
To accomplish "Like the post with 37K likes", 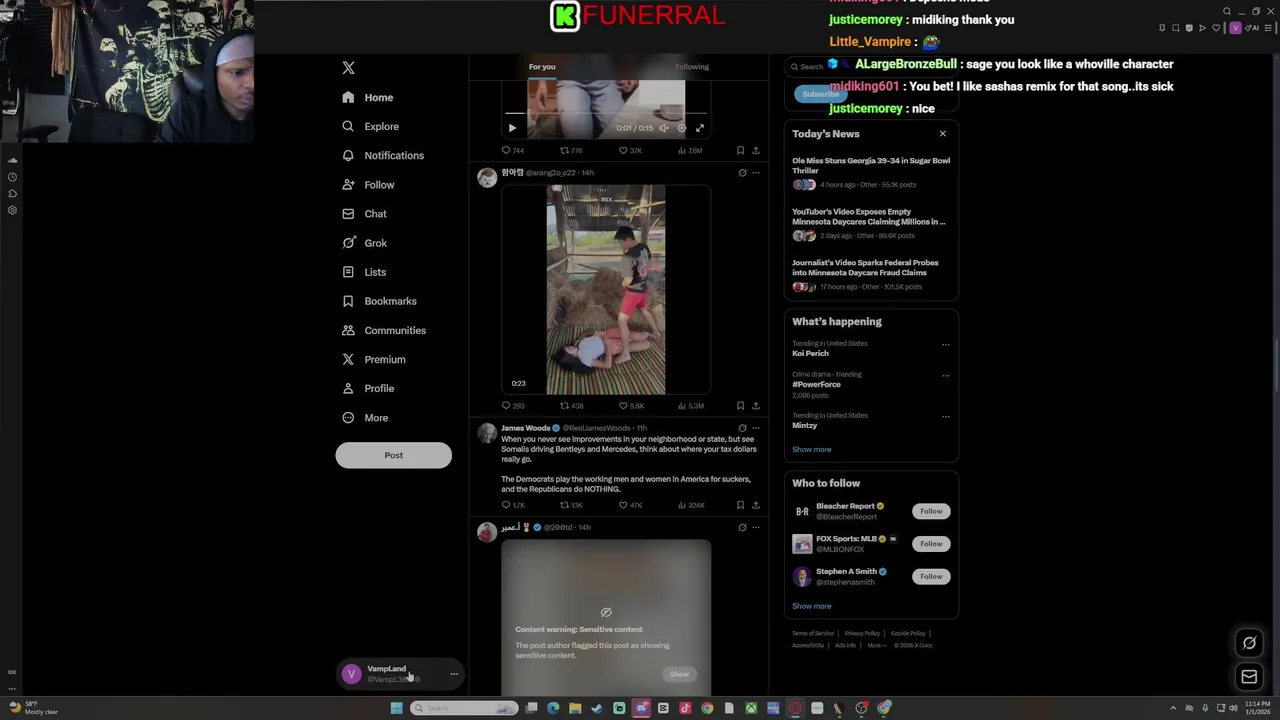I will click(630, 150).
